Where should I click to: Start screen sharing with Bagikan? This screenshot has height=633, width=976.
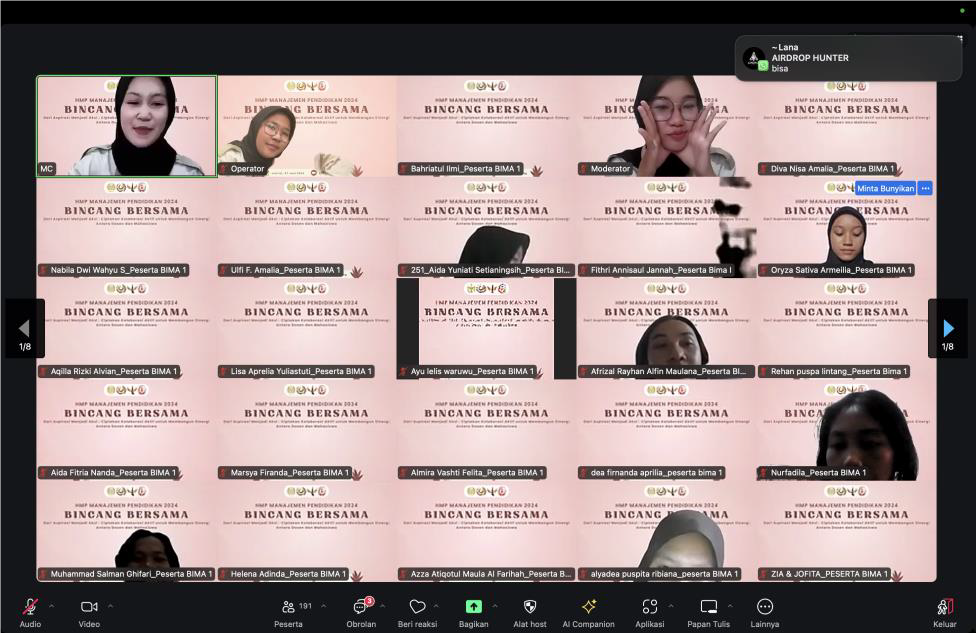(473, 607)
